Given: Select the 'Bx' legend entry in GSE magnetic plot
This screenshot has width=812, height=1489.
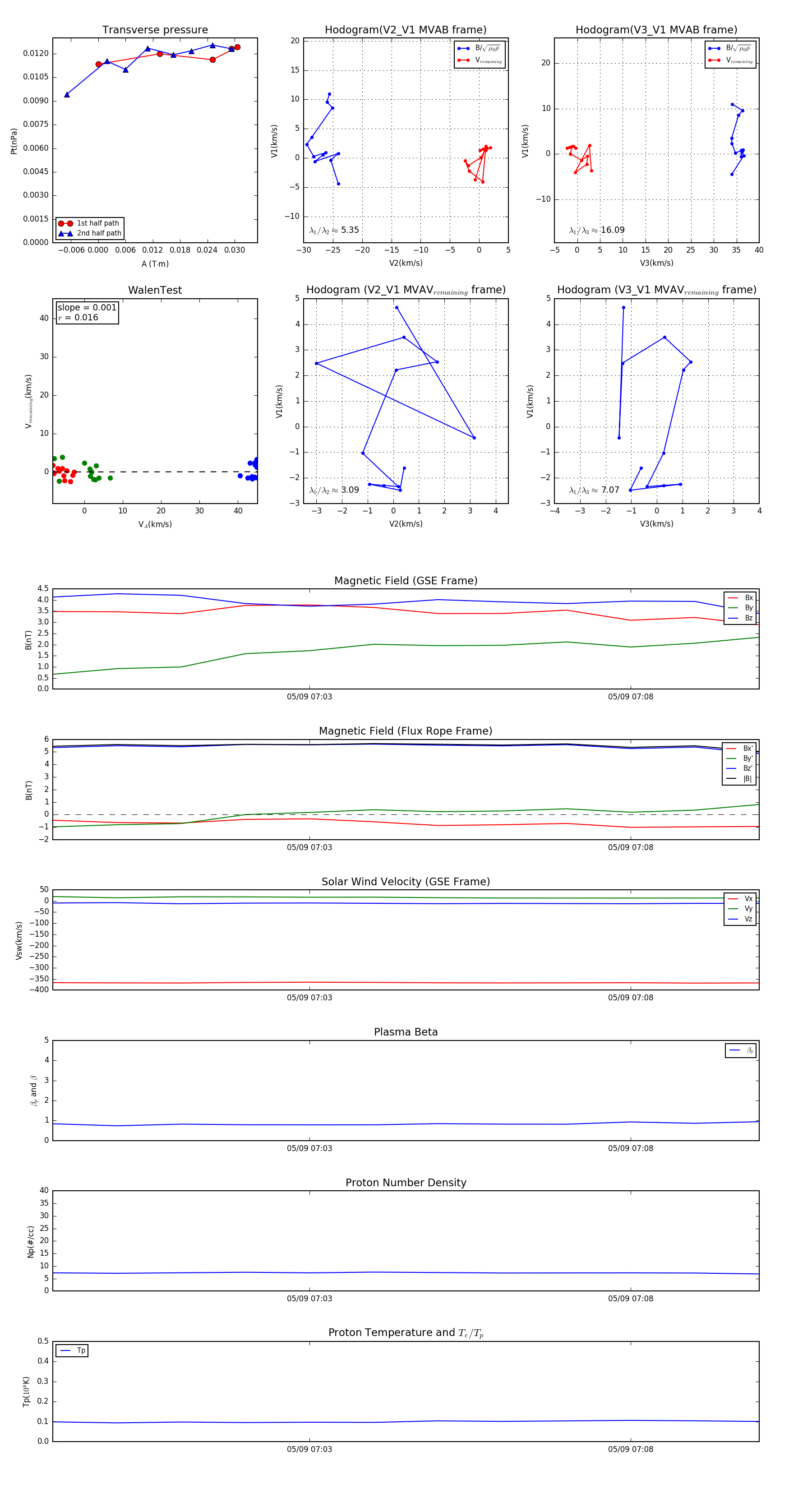Looking at the screenshot, I should [740, 598].
